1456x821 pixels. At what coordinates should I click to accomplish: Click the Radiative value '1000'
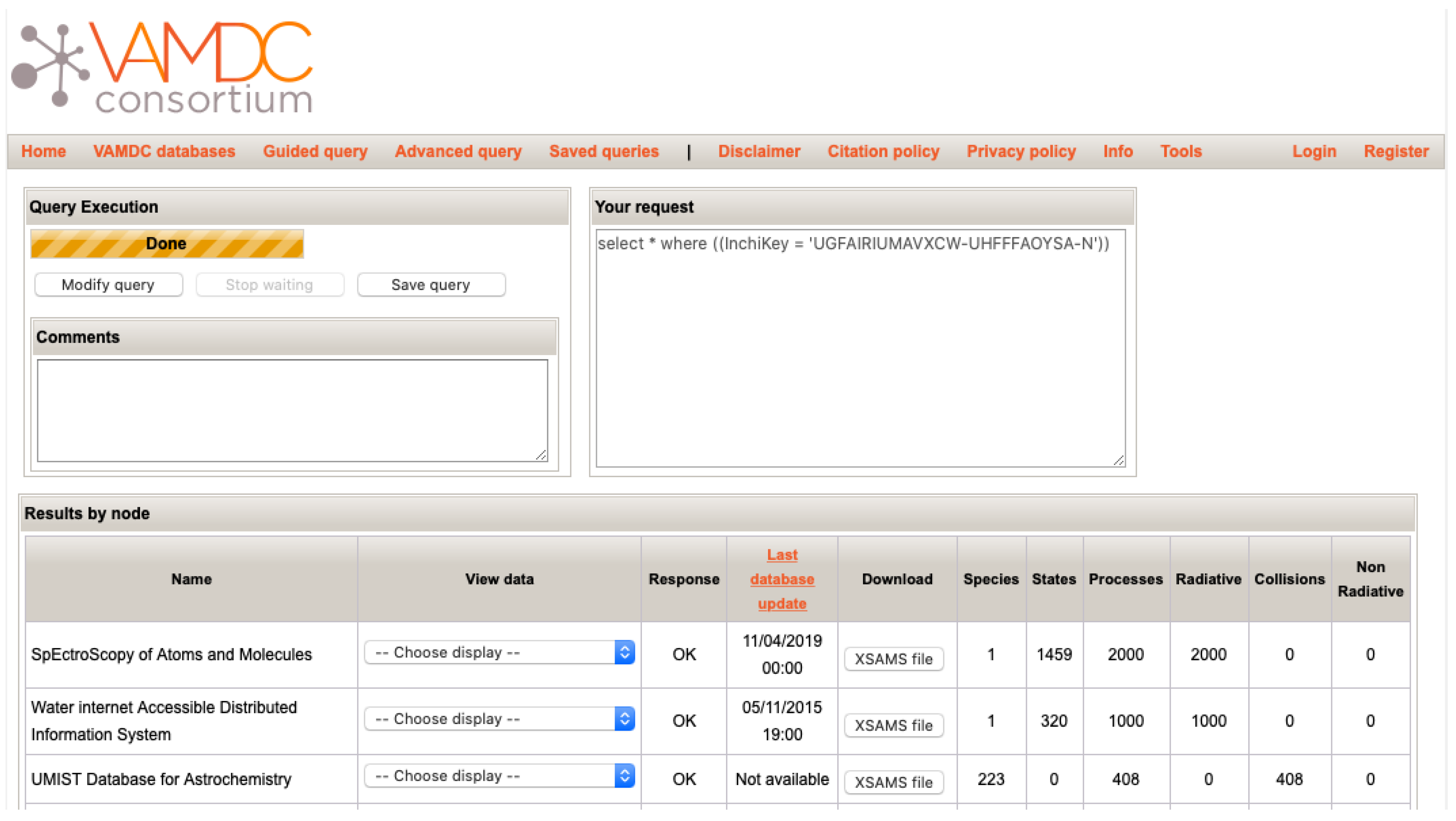point(1208,721)
